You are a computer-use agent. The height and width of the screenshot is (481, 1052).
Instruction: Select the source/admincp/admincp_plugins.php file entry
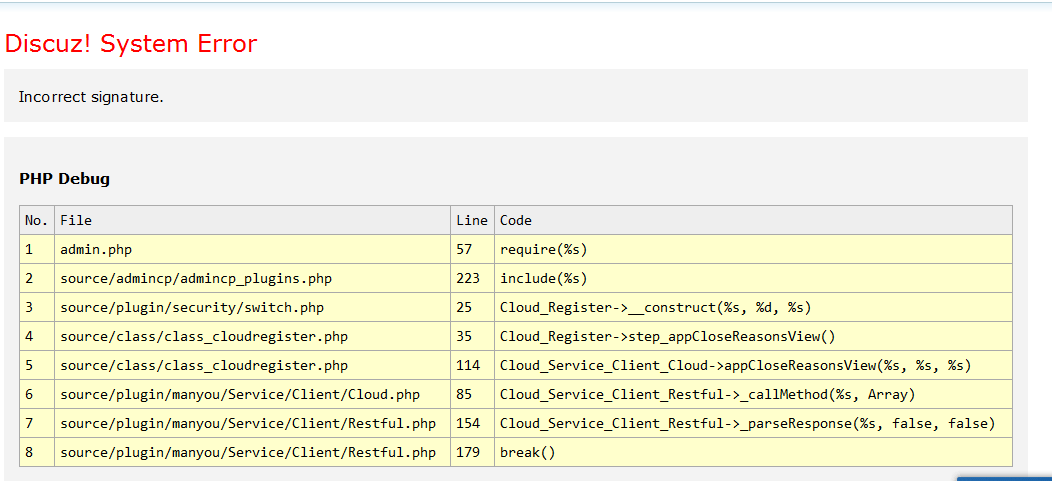[x=196, y=278]
